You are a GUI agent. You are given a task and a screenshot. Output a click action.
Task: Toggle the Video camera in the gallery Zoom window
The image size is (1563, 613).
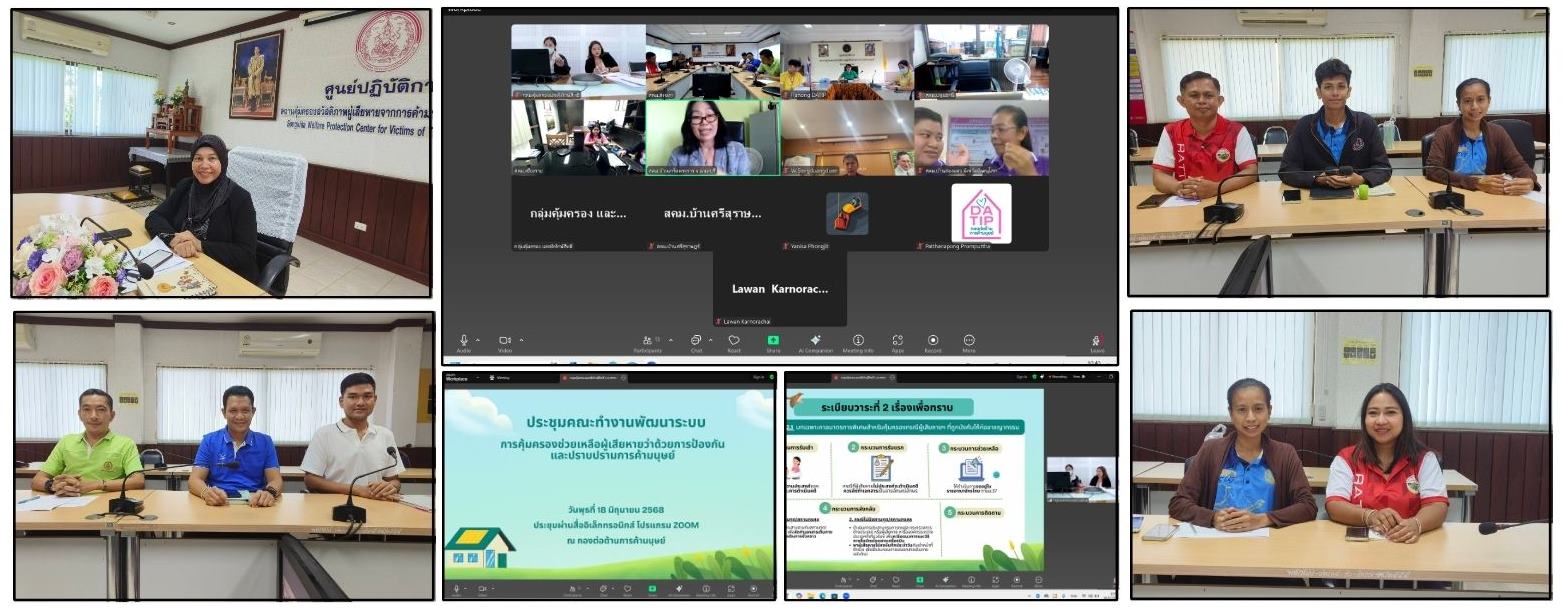(x=505, y=342)
